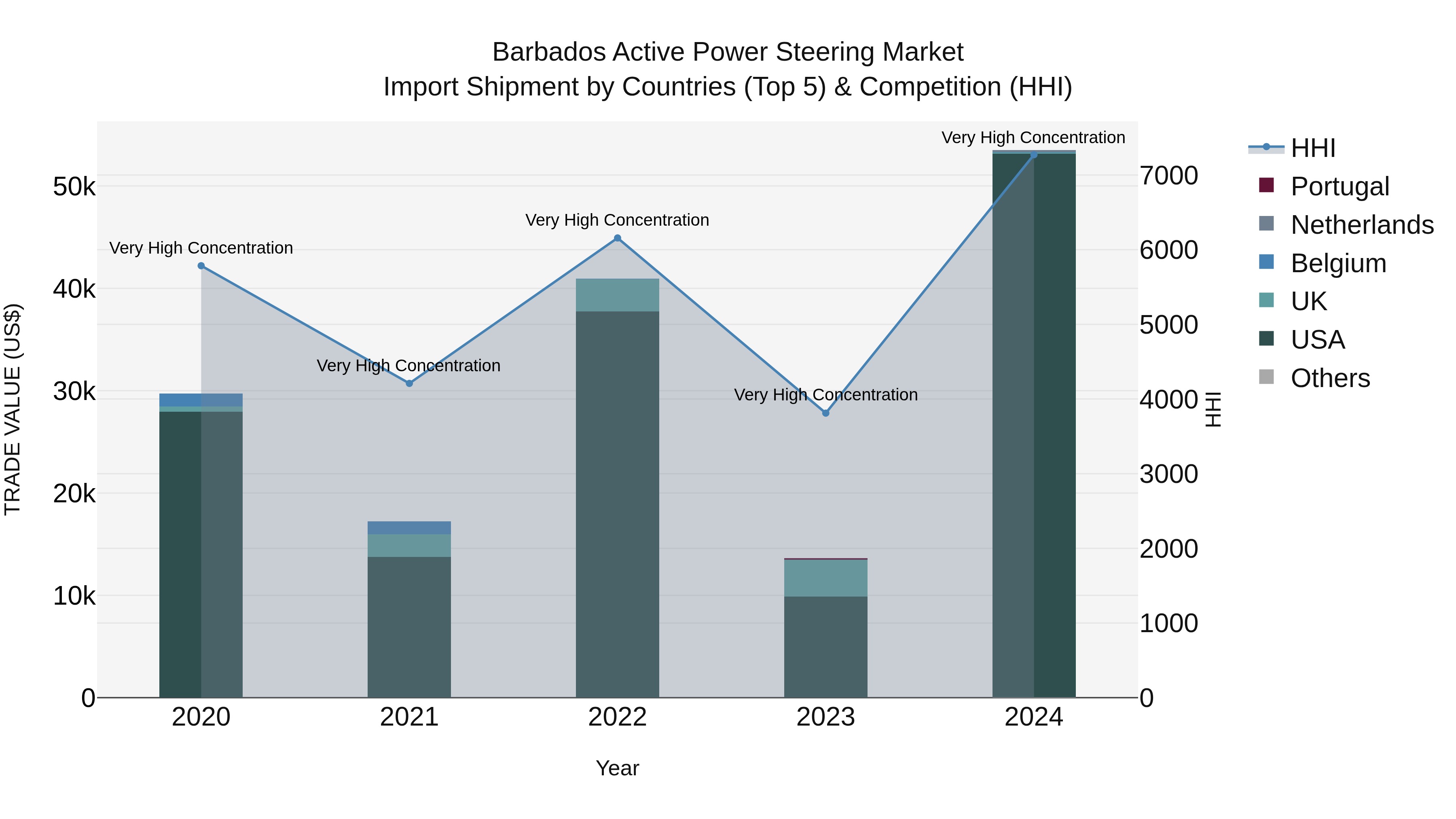
Task: Click the USA bar segment for 2021
Action: tap(409, 627)
